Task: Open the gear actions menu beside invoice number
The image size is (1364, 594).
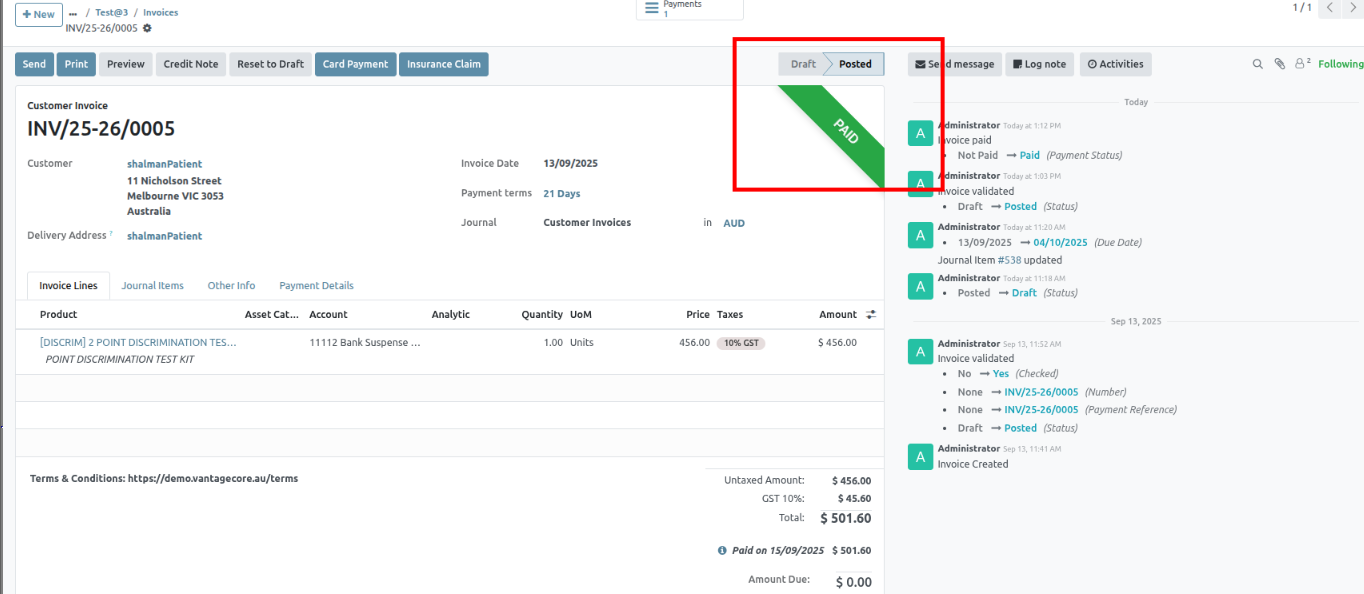Action: [148, 28]
